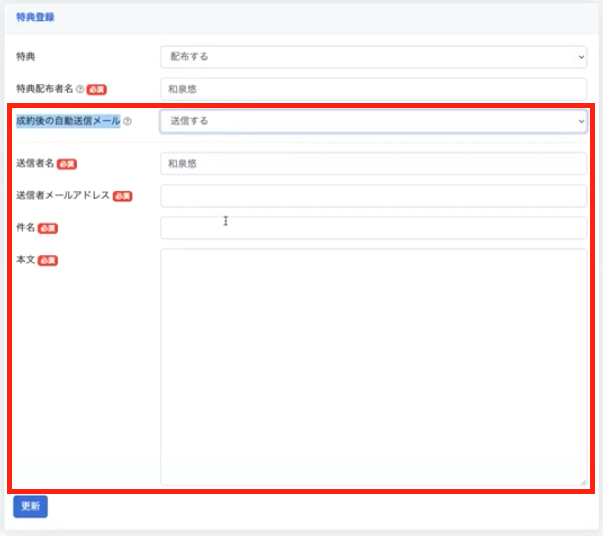Image resolution: width=603 pixels, height=536 pixels.
Task: Click the help icon beside 特典配布者名
Action: tap(79, 89)
